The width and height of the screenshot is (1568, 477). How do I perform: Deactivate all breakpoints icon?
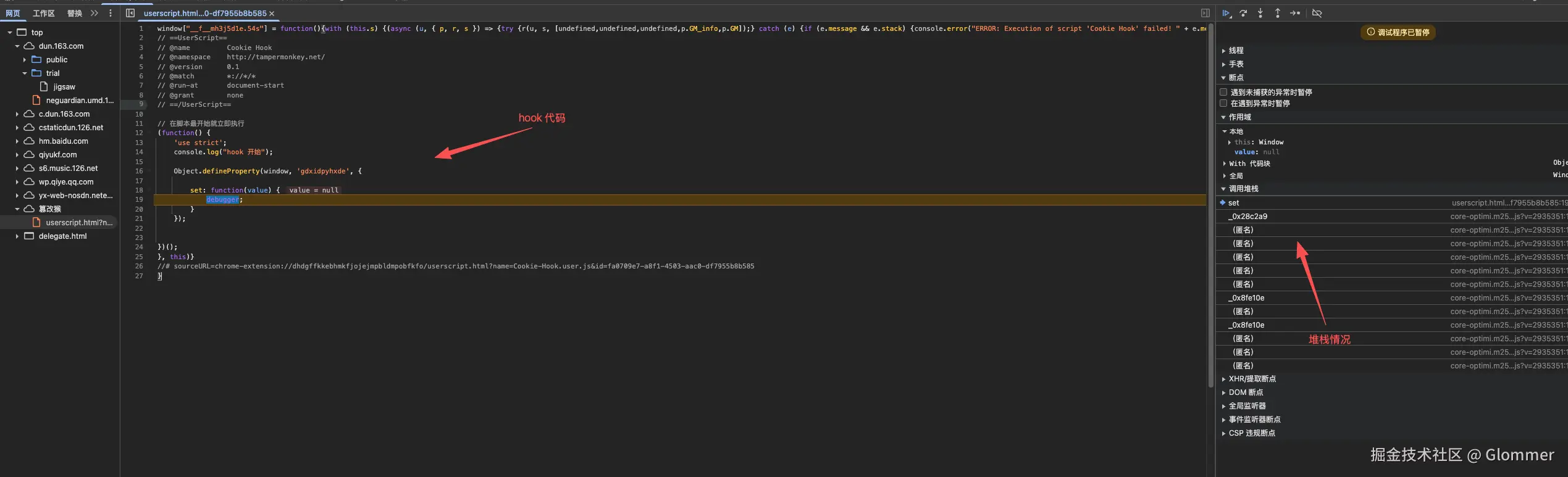point(1317,13)
